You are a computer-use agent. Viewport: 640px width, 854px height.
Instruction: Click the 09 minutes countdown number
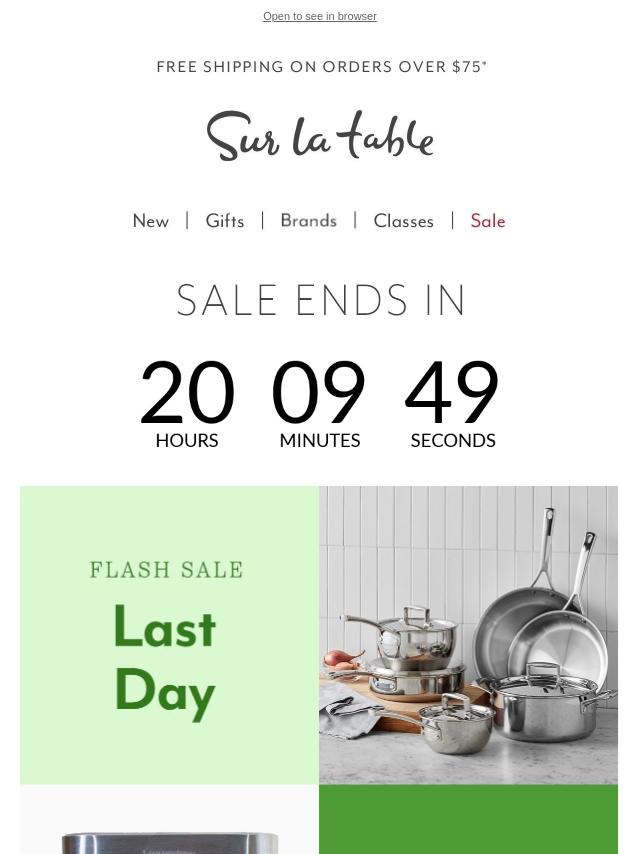(319, 392)
